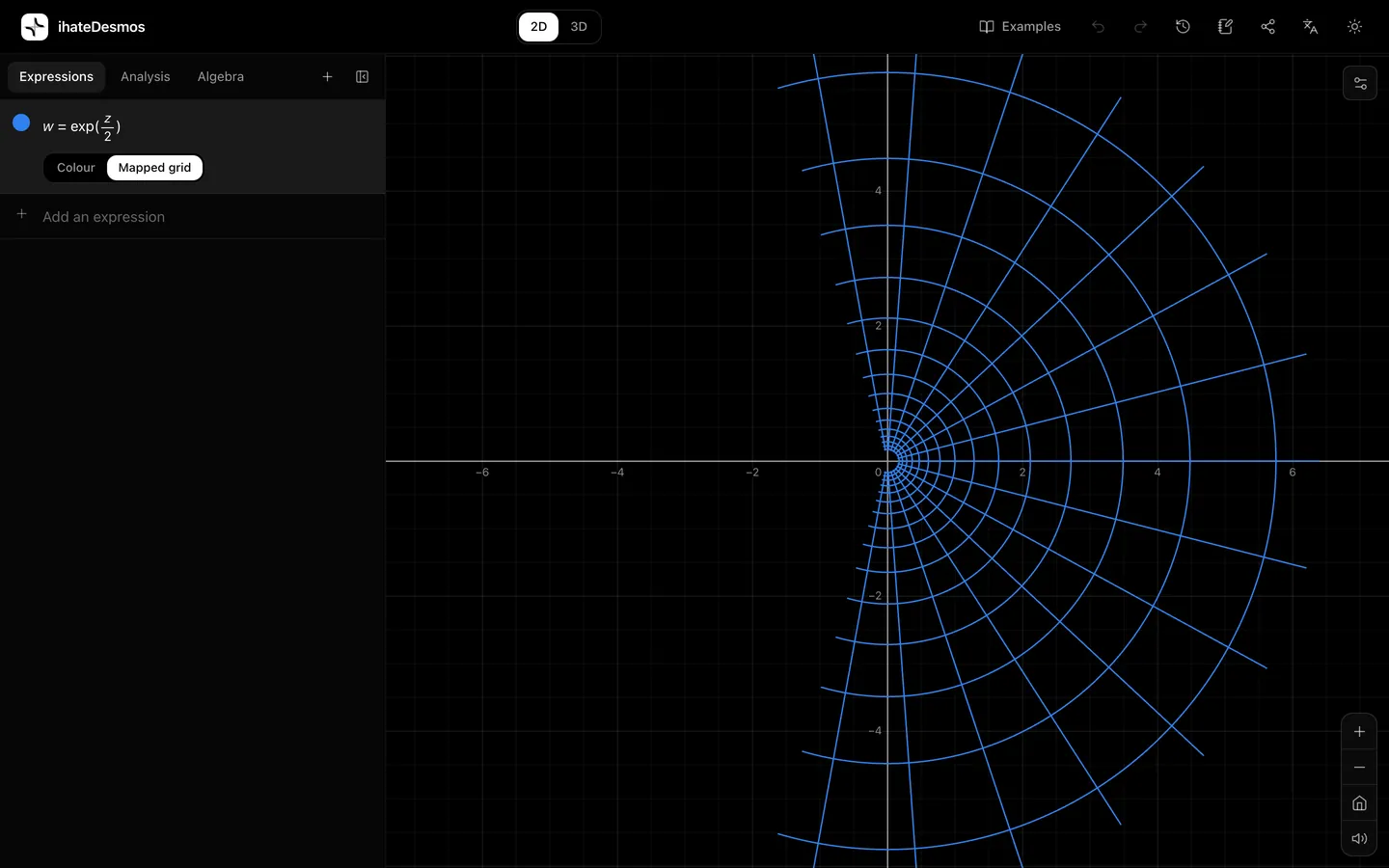Screen dimensions: 1389x868
Task: Choose the Mapped grid plot mode
Action: pyautogui.click(x=154, y=168)
